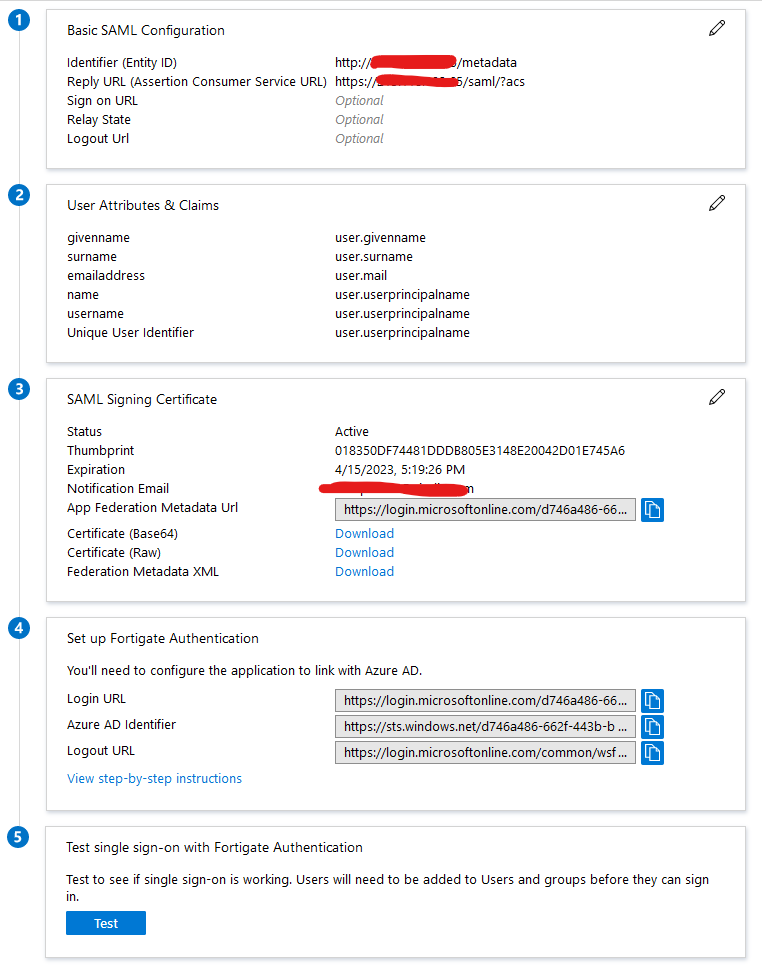The height and width of the screenshot is (973, 762).
Task: Edit Basic SAML Configuration with pencil icon
Action: 716,29
